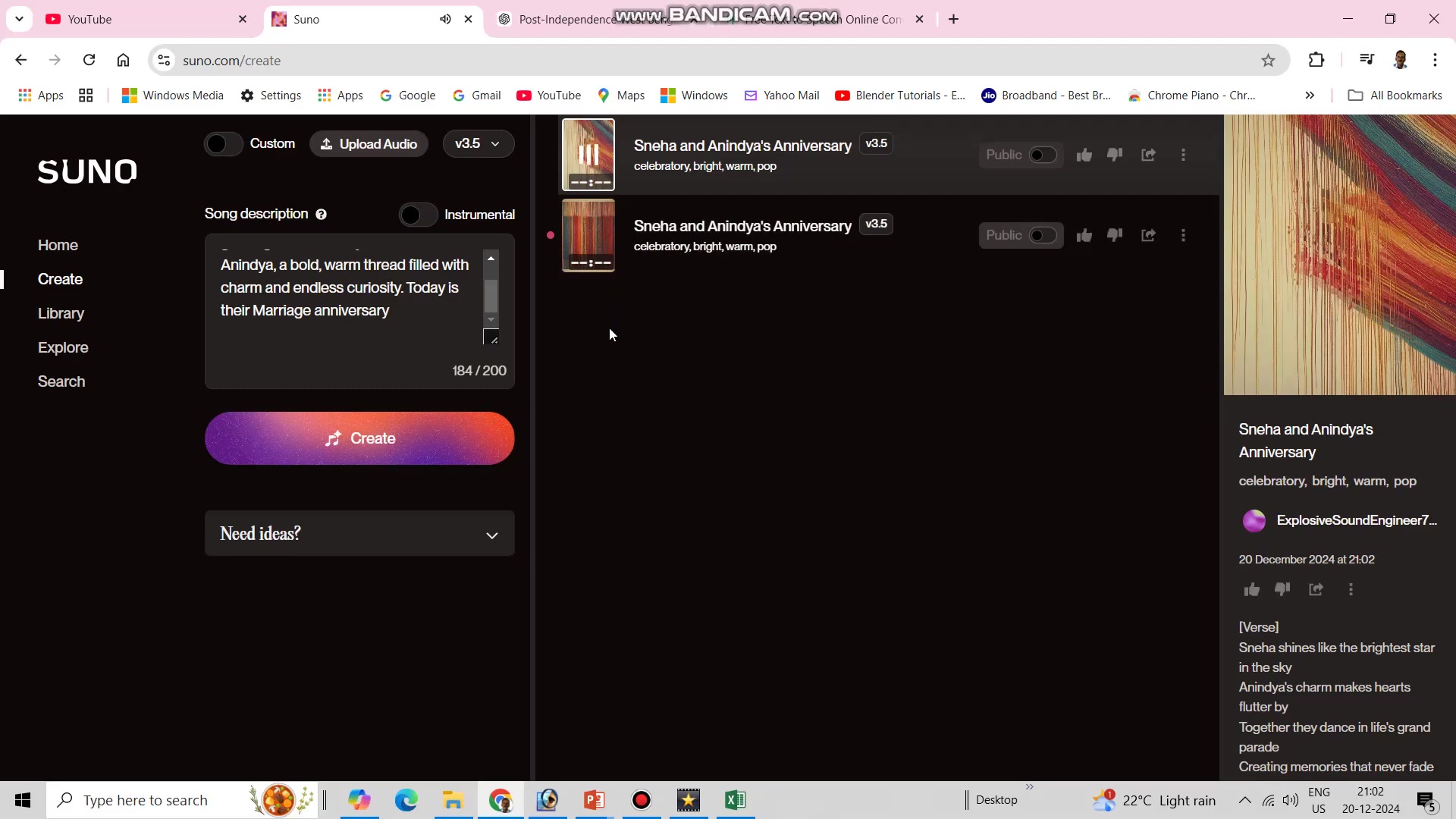Open the Blender Tutorials bookmark
This screenshot has height=819, width=1456.
900,96
